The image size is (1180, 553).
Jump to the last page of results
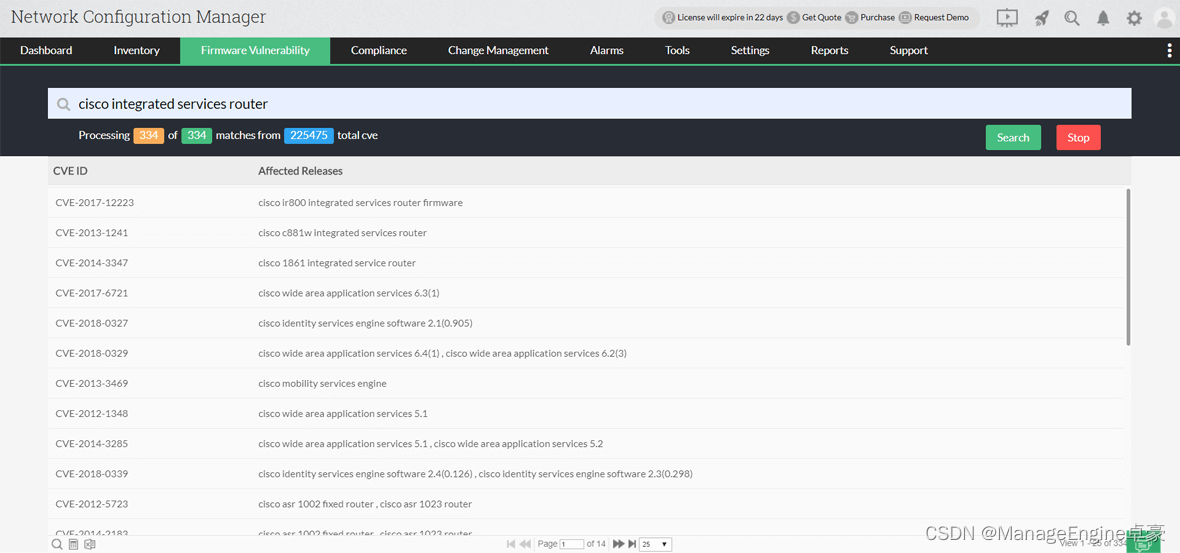point(632,544)
